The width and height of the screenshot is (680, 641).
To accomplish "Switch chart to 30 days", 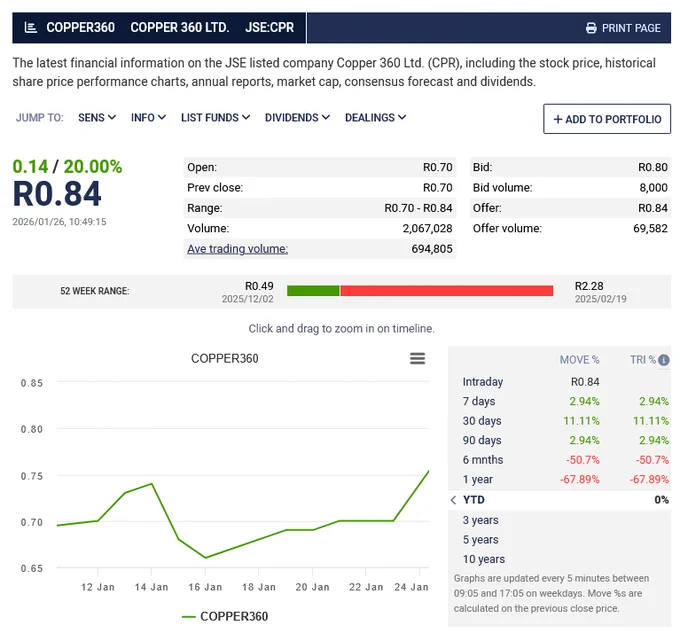I will [x=559, y=421].
